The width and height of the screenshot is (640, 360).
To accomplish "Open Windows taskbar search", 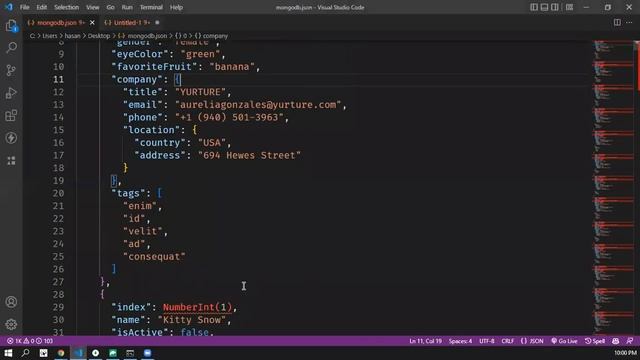I will [25, 353].
